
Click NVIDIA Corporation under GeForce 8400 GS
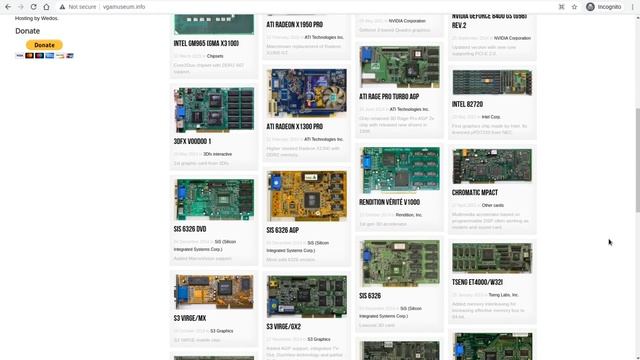coord(512,38)
